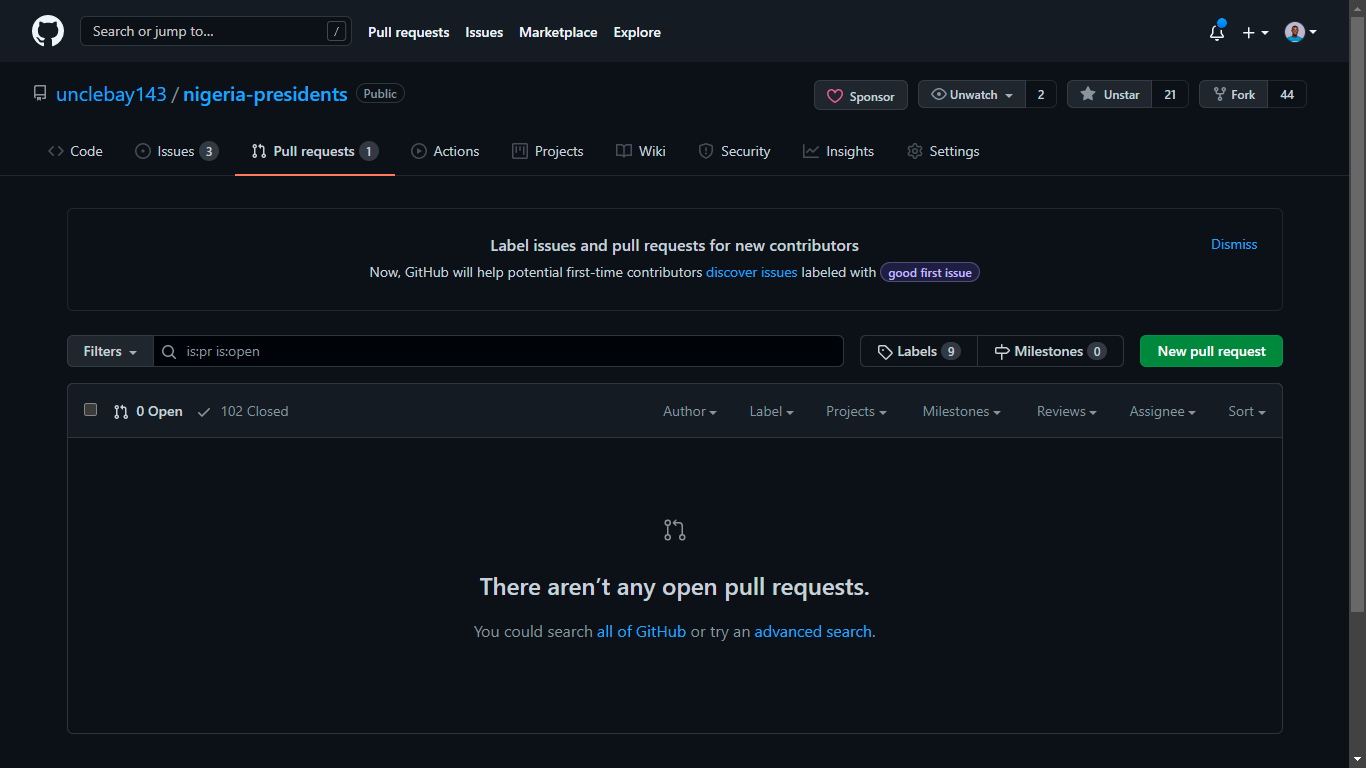Open the Milestones list
This screenshot has height=768, width=1366.
(1050, 351)
